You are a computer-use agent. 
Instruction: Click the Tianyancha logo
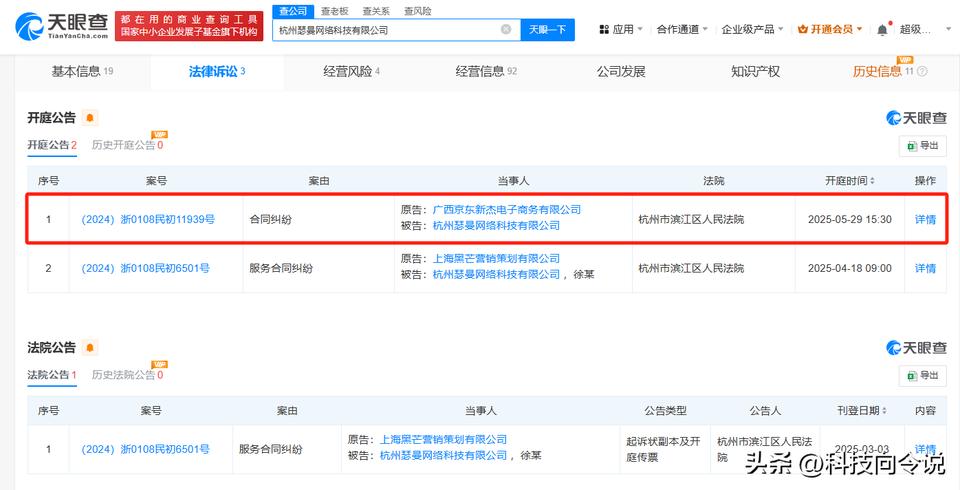point(61,26)
